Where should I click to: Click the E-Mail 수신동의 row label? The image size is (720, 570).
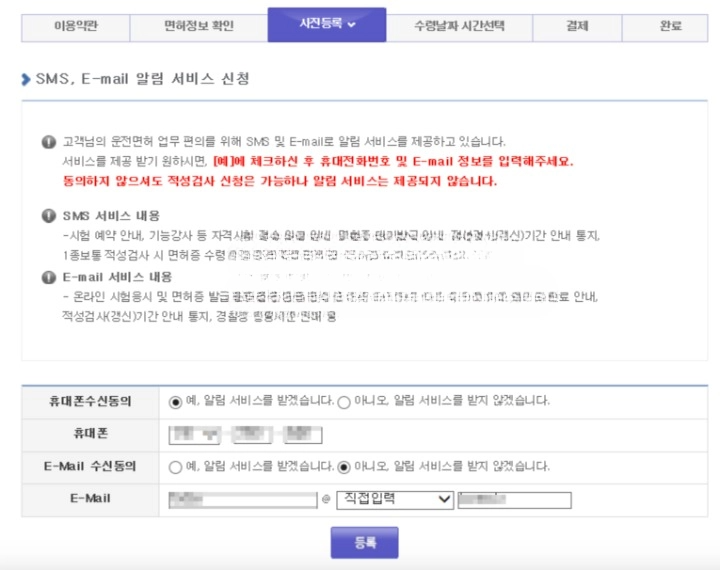pos(90,466)
